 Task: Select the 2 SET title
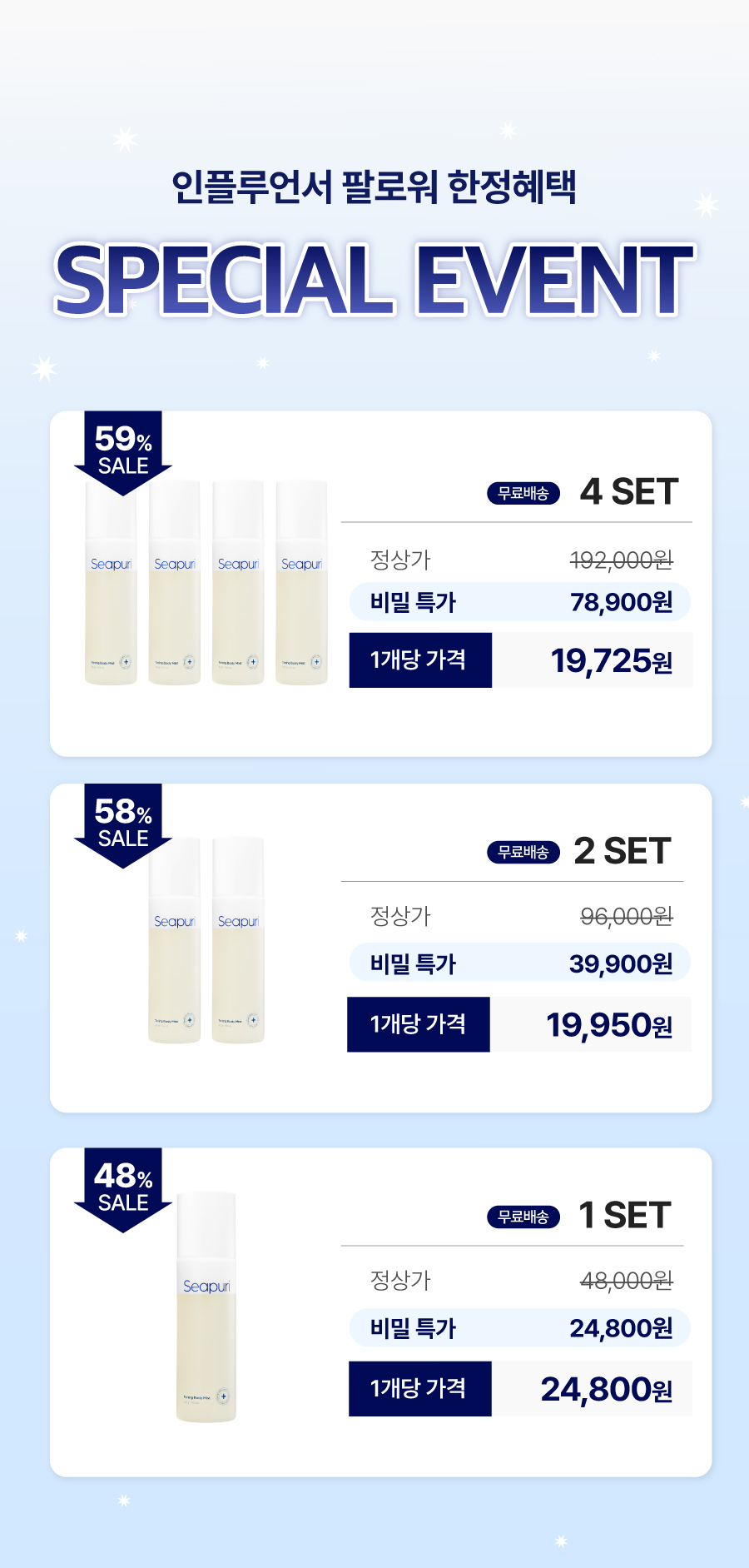click(623, 851)
